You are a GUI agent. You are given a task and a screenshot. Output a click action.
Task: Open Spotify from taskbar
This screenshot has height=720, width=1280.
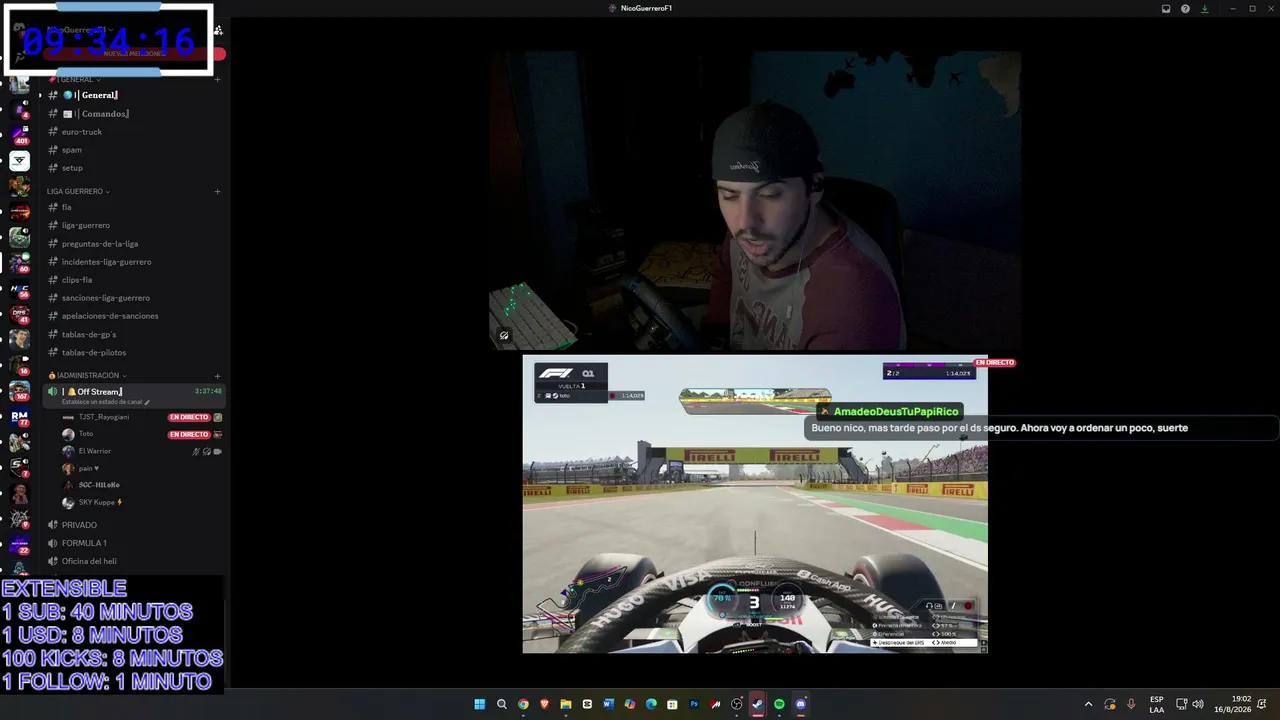[779, 704]
